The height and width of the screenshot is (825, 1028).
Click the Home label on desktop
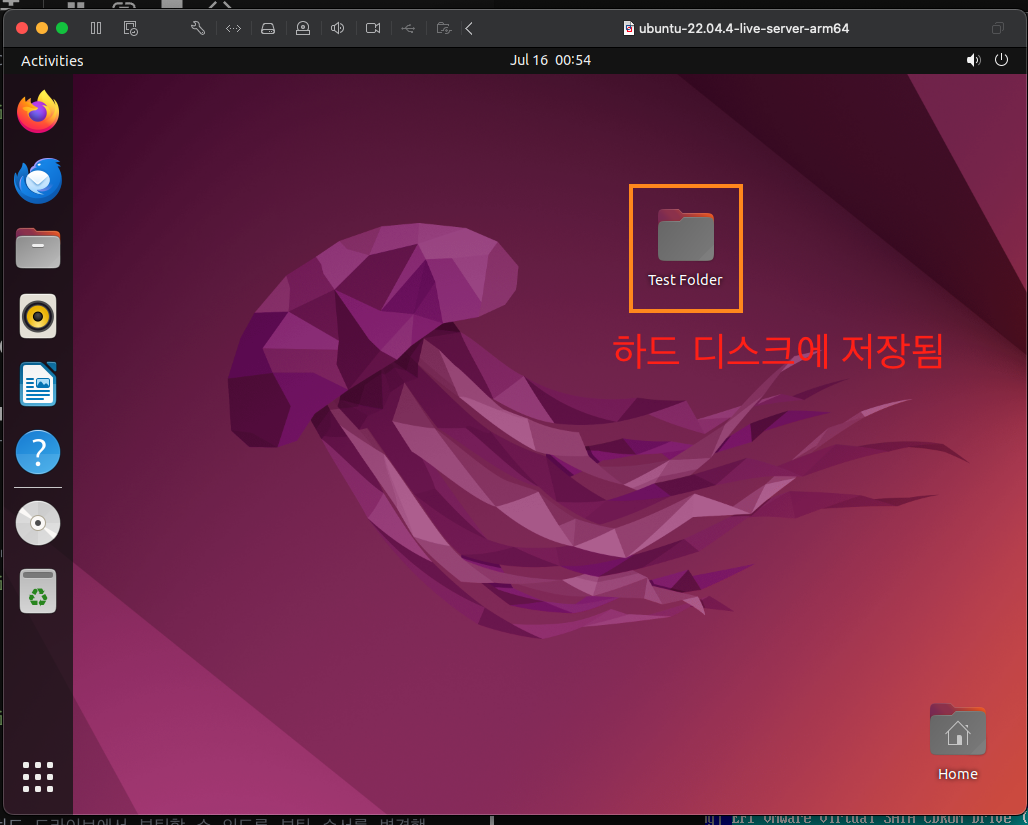(x=958, y=775)
